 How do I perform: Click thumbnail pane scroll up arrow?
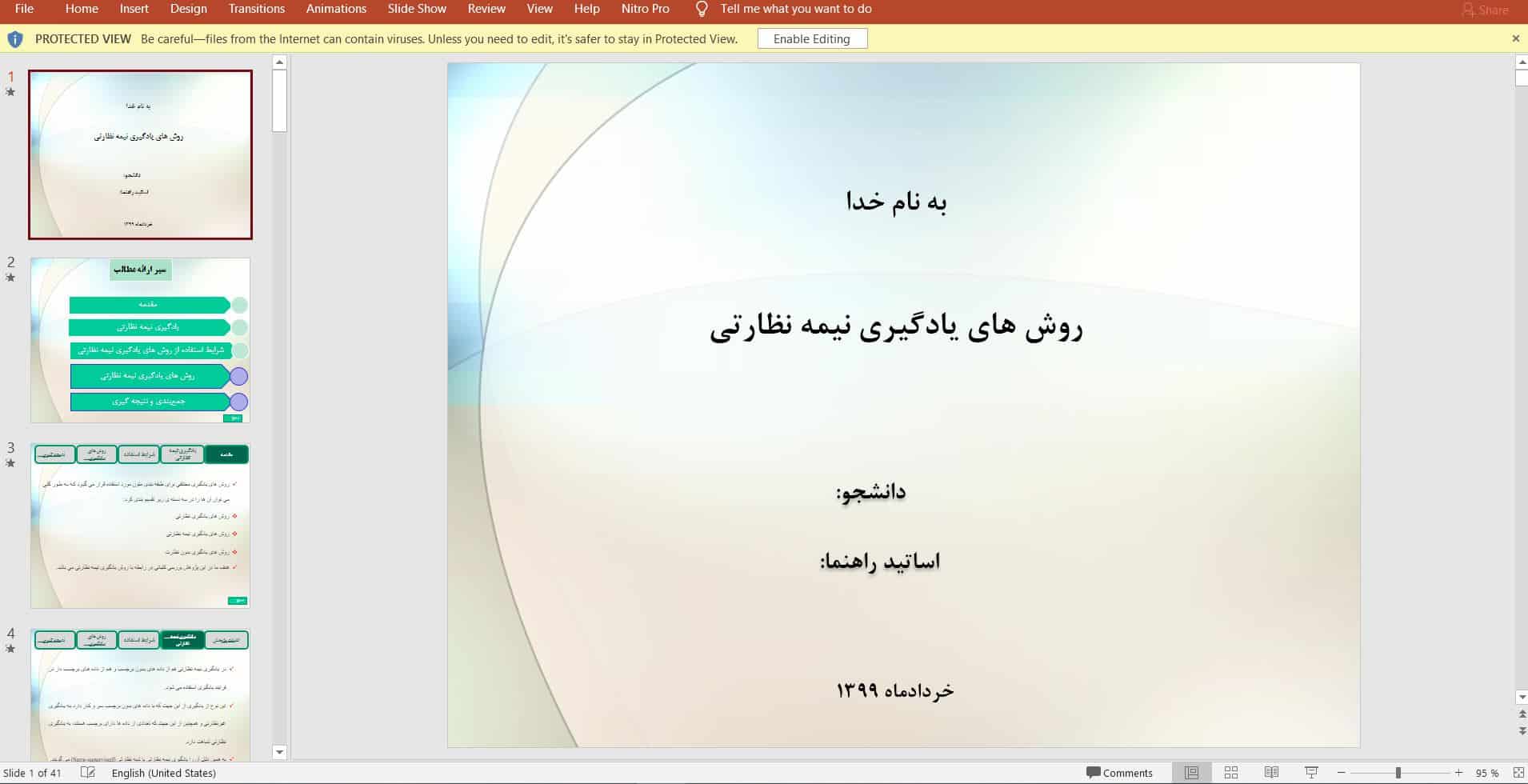click(279, 62)
